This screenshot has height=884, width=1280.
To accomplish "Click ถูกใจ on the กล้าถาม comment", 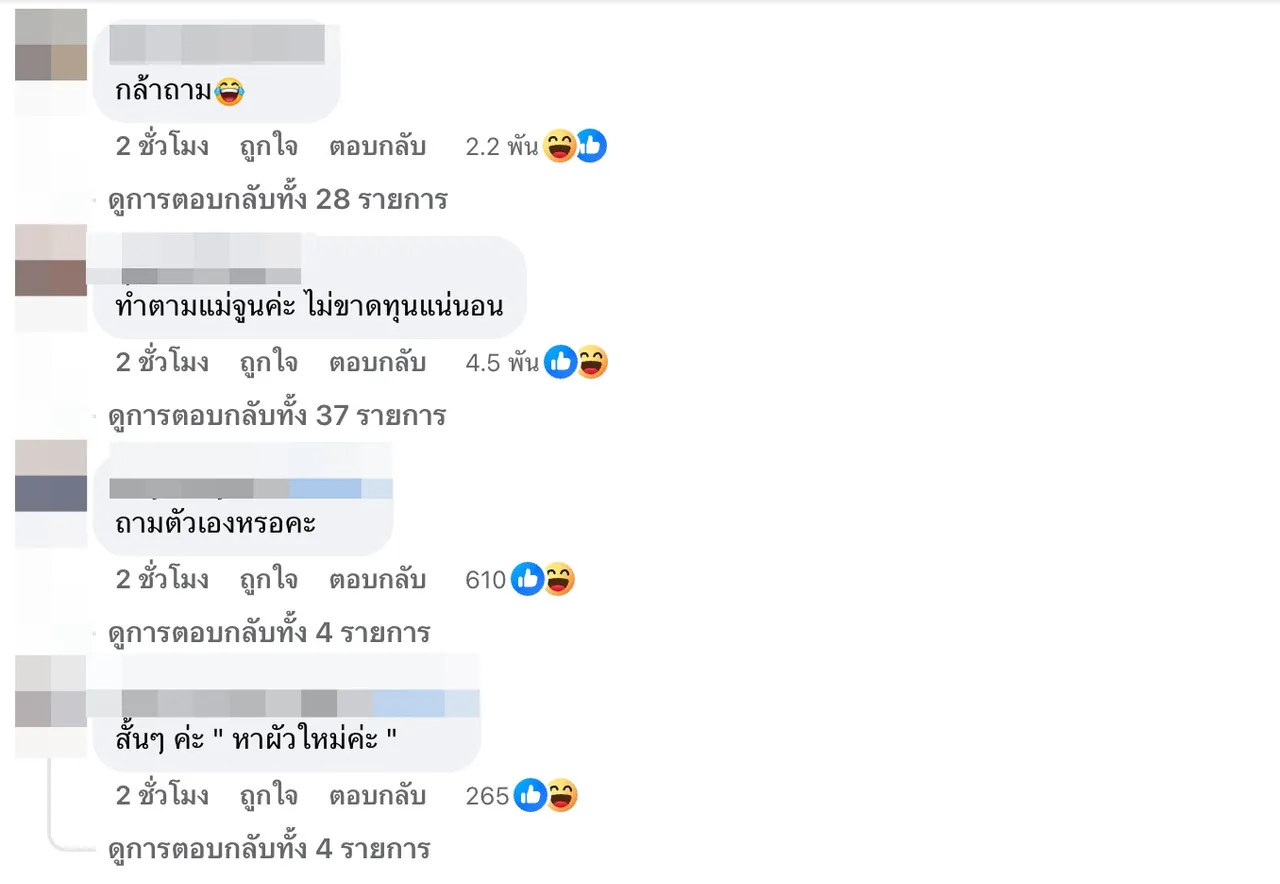I will (x=268, y=147).
